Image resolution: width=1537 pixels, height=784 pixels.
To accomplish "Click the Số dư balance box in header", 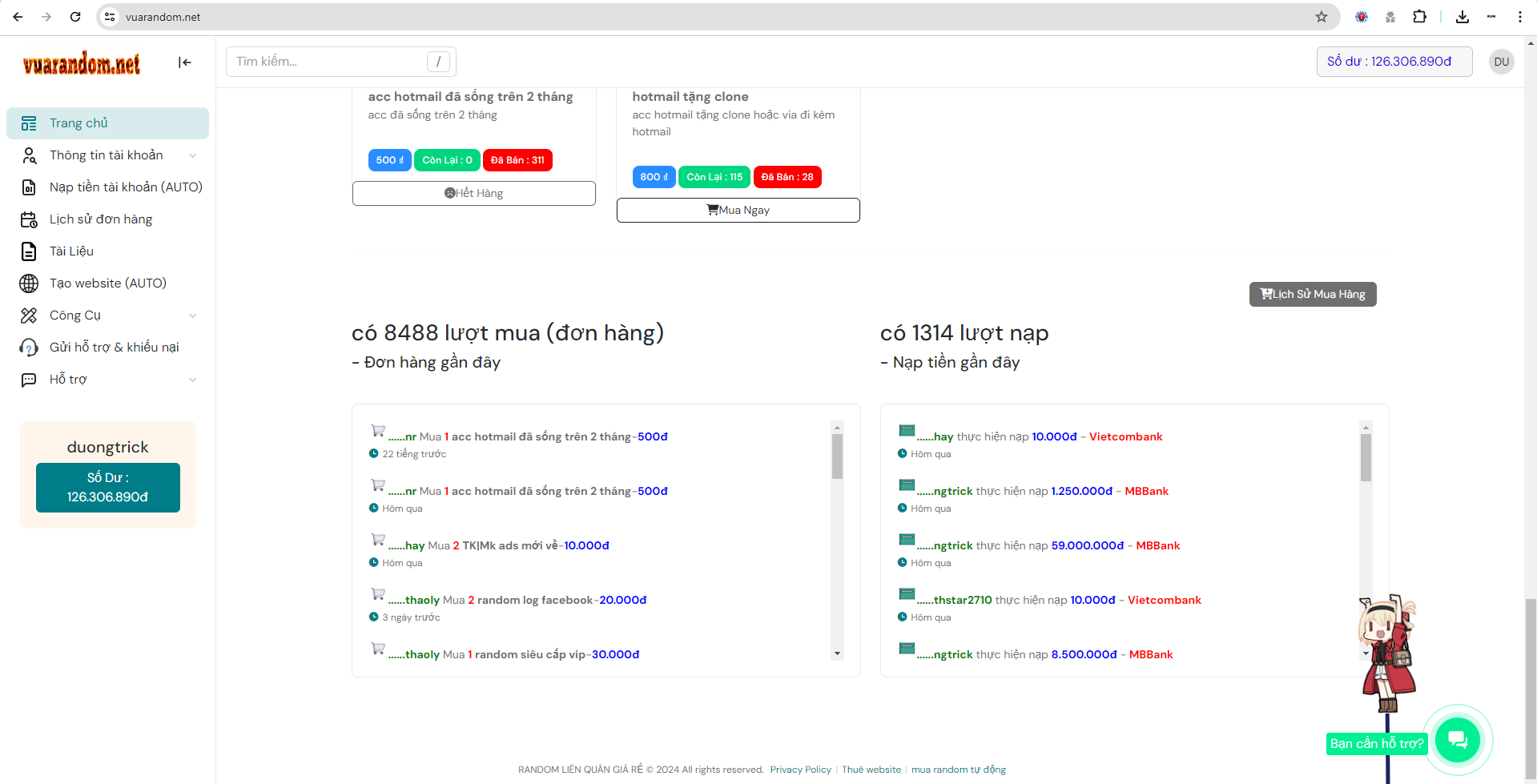I will (x=1394, y=62).
